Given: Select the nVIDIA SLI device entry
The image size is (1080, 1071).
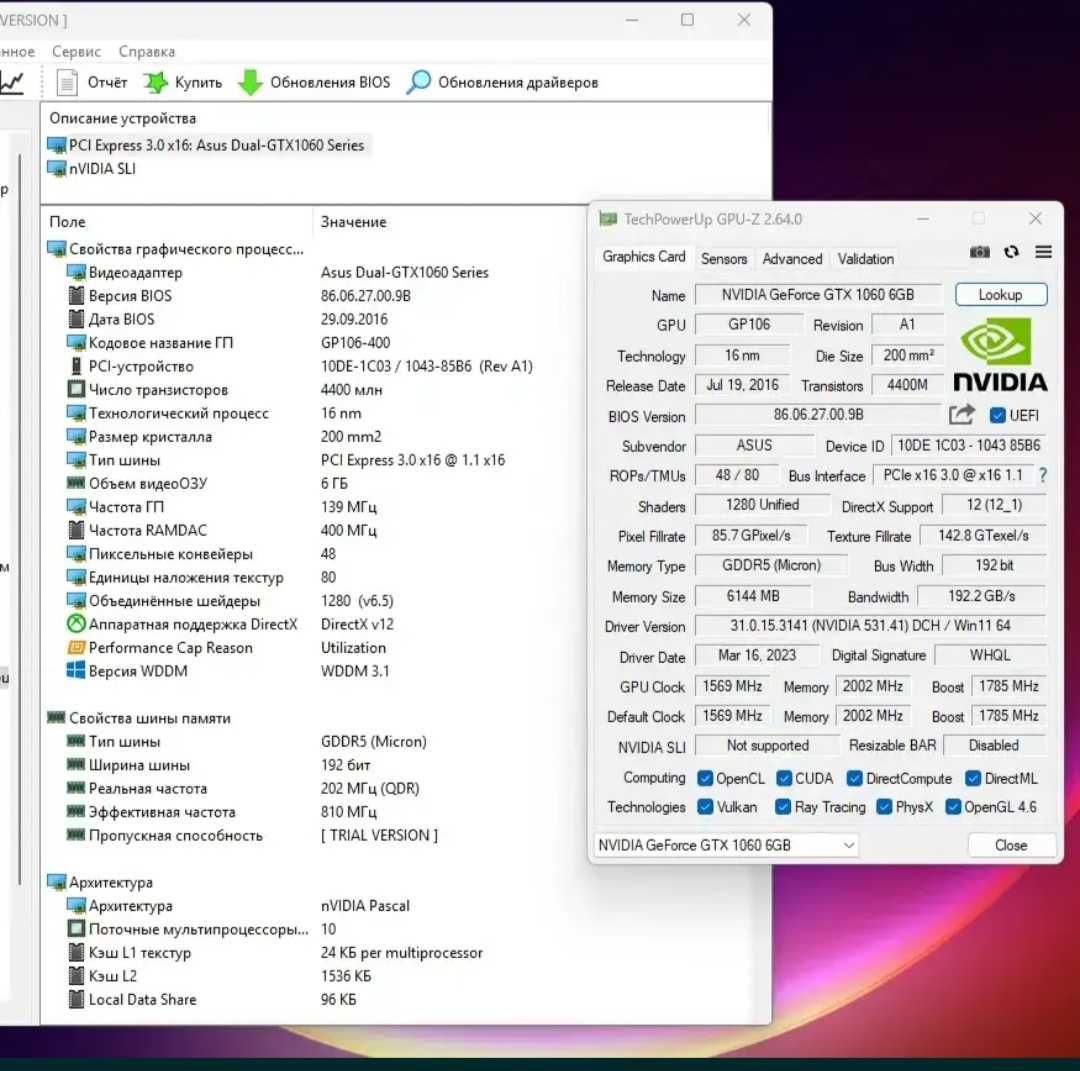Looking at the screenshot, I should coord(92,169).
